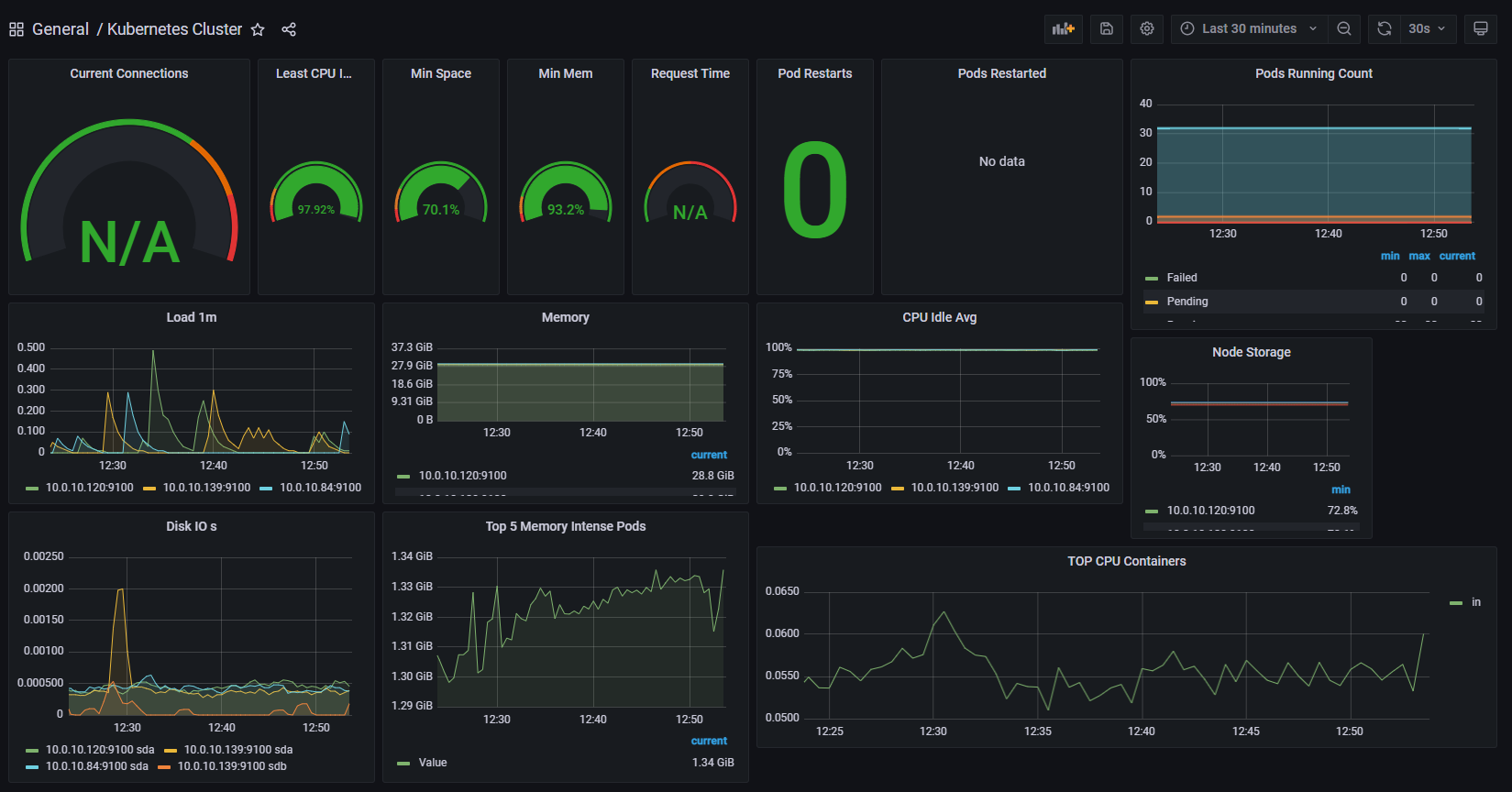Open Current Connections panel title menu

129,73
